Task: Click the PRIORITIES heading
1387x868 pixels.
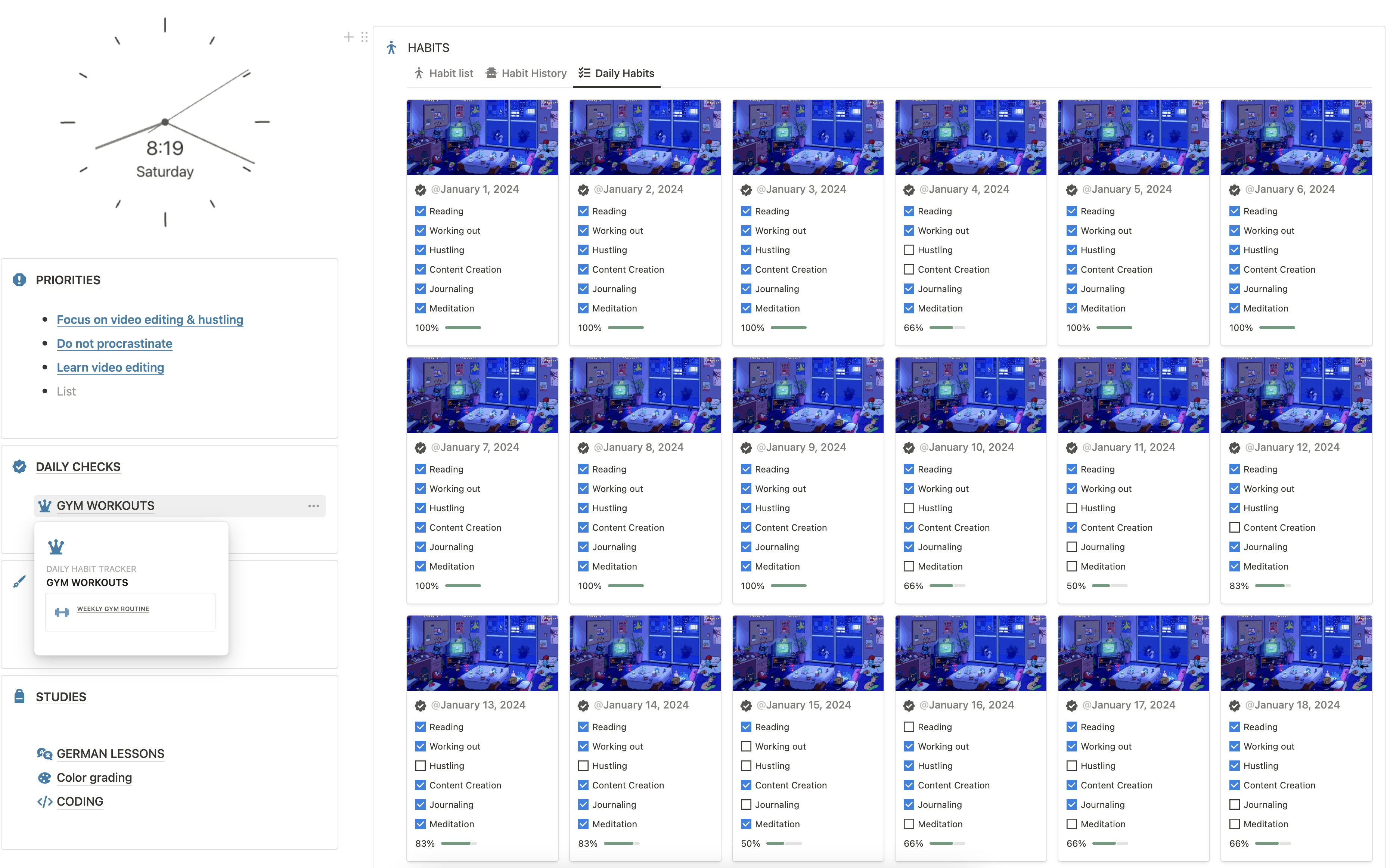Action: pyautogui.click(x=68, y=280)
